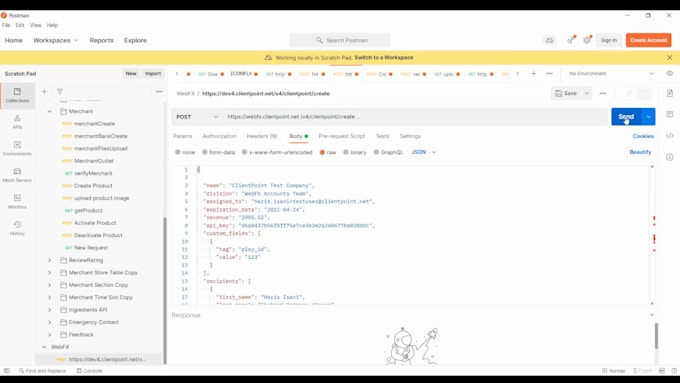Open the Workspaces dropdown
The image size is (680, 383).
click(56, 40)
